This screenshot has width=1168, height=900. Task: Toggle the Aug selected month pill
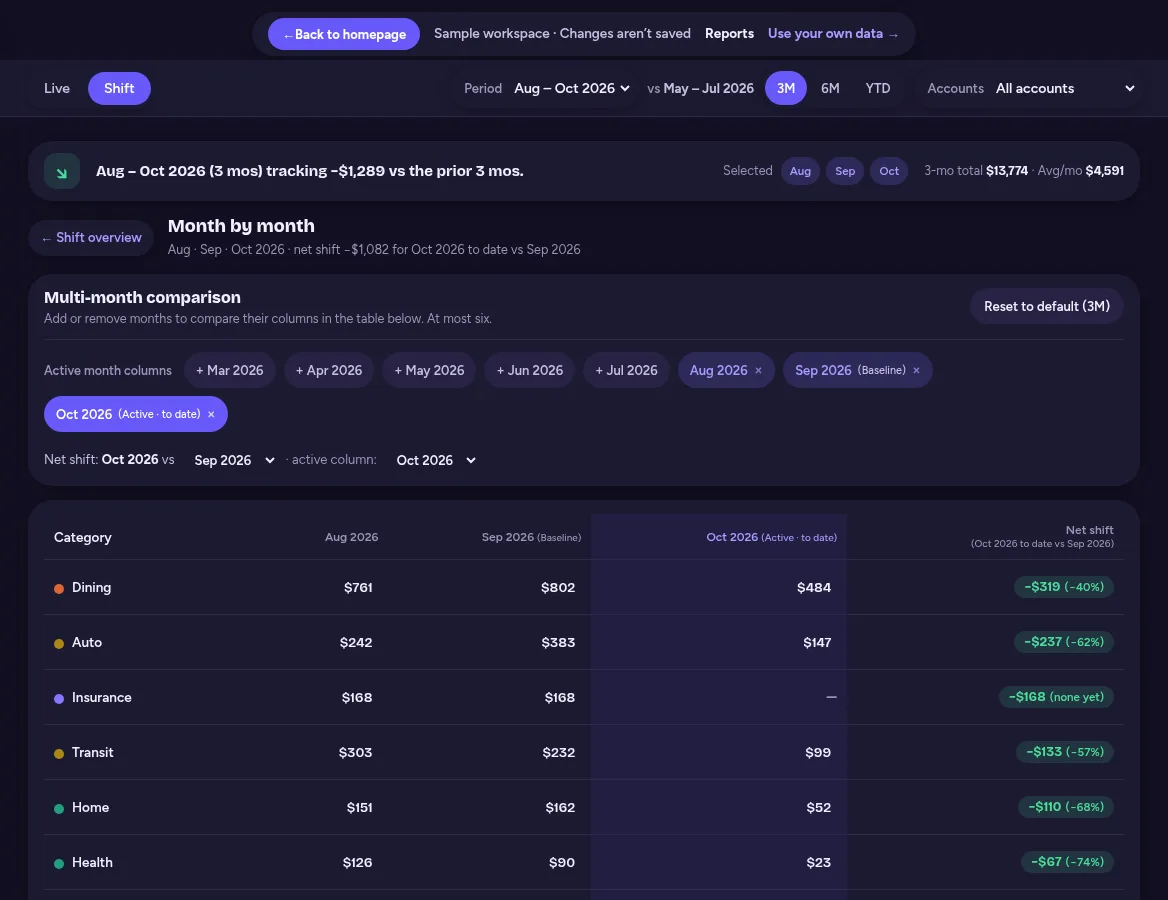(800, 171)
